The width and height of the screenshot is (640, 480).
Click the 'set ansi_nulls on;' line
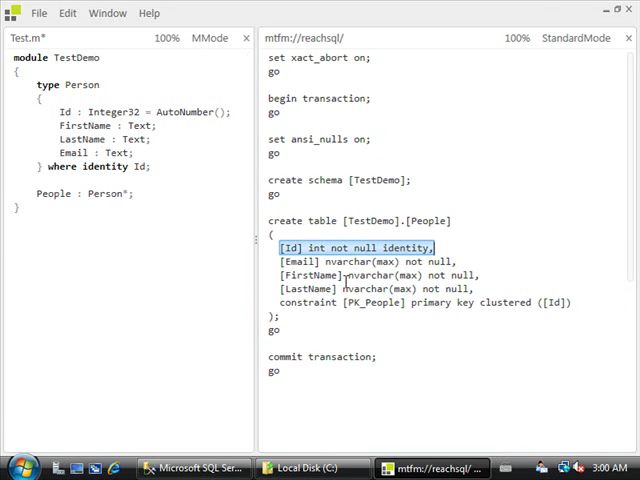(319, 140)
